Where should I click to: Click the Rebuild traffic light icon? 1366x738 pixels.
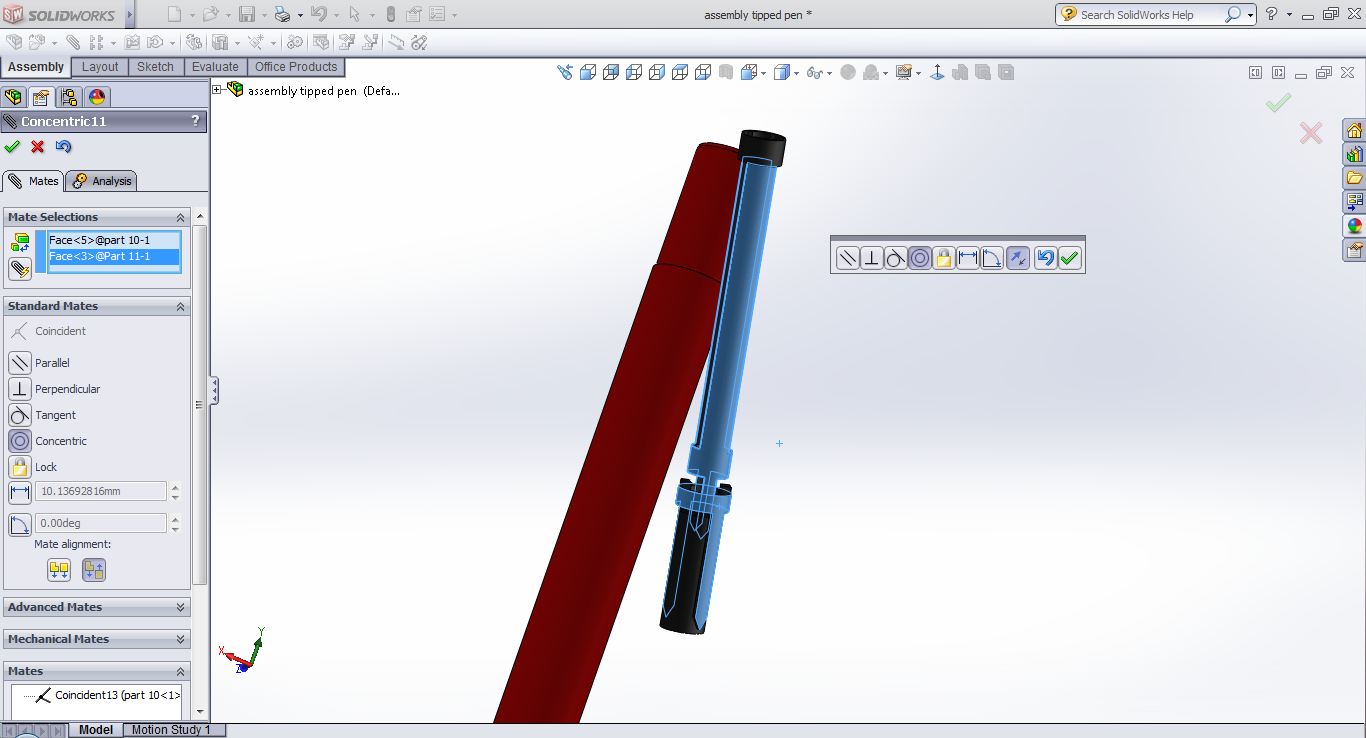[x=390, y=15]
